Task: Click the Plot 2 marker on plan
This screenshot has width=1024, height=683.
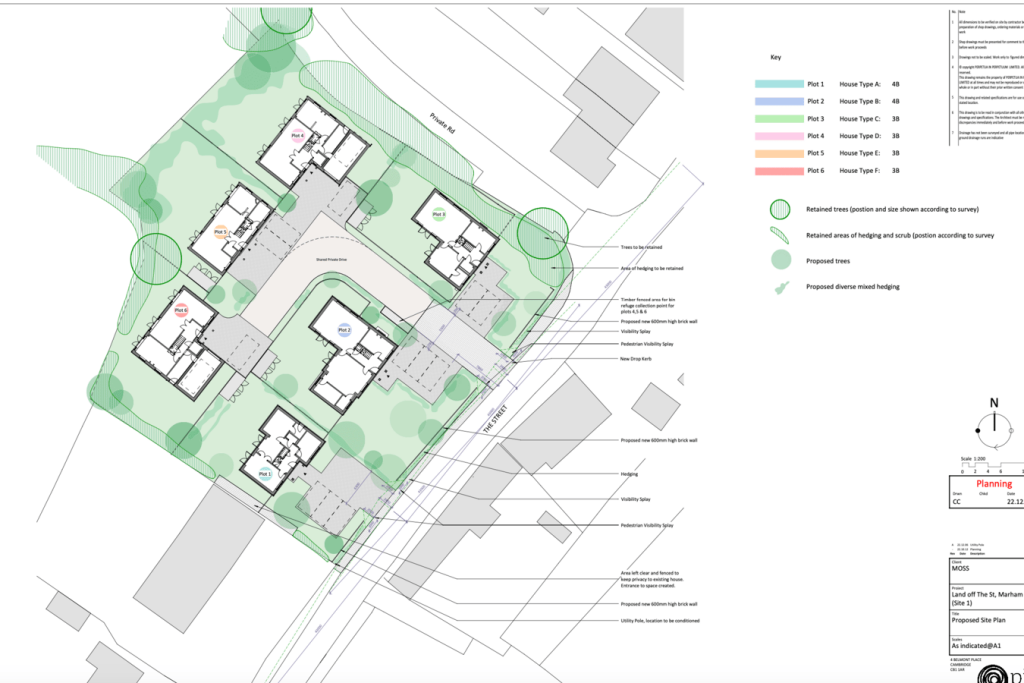Action: click(x=344, y=329)
